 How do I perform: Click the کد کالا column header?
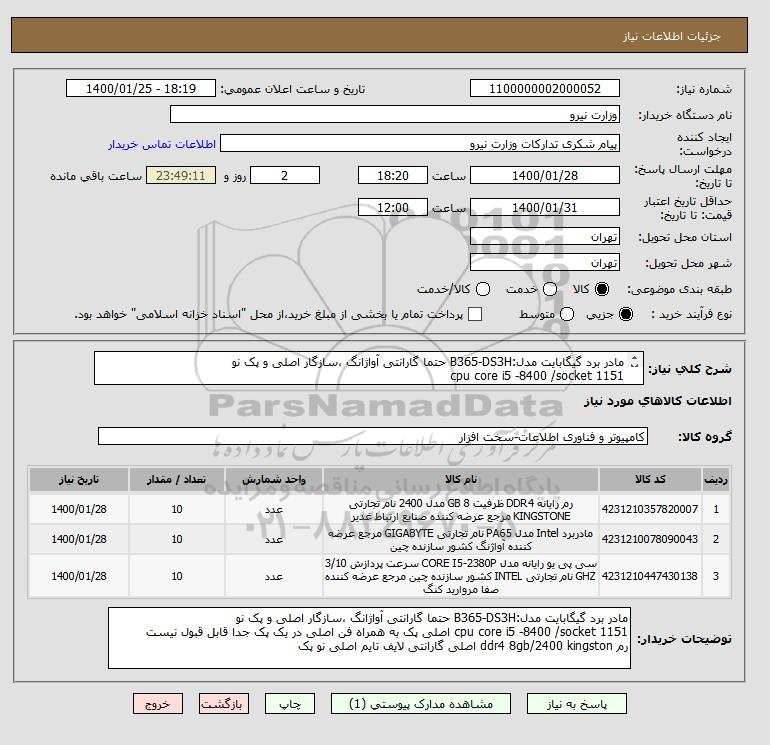click(650, 479)
